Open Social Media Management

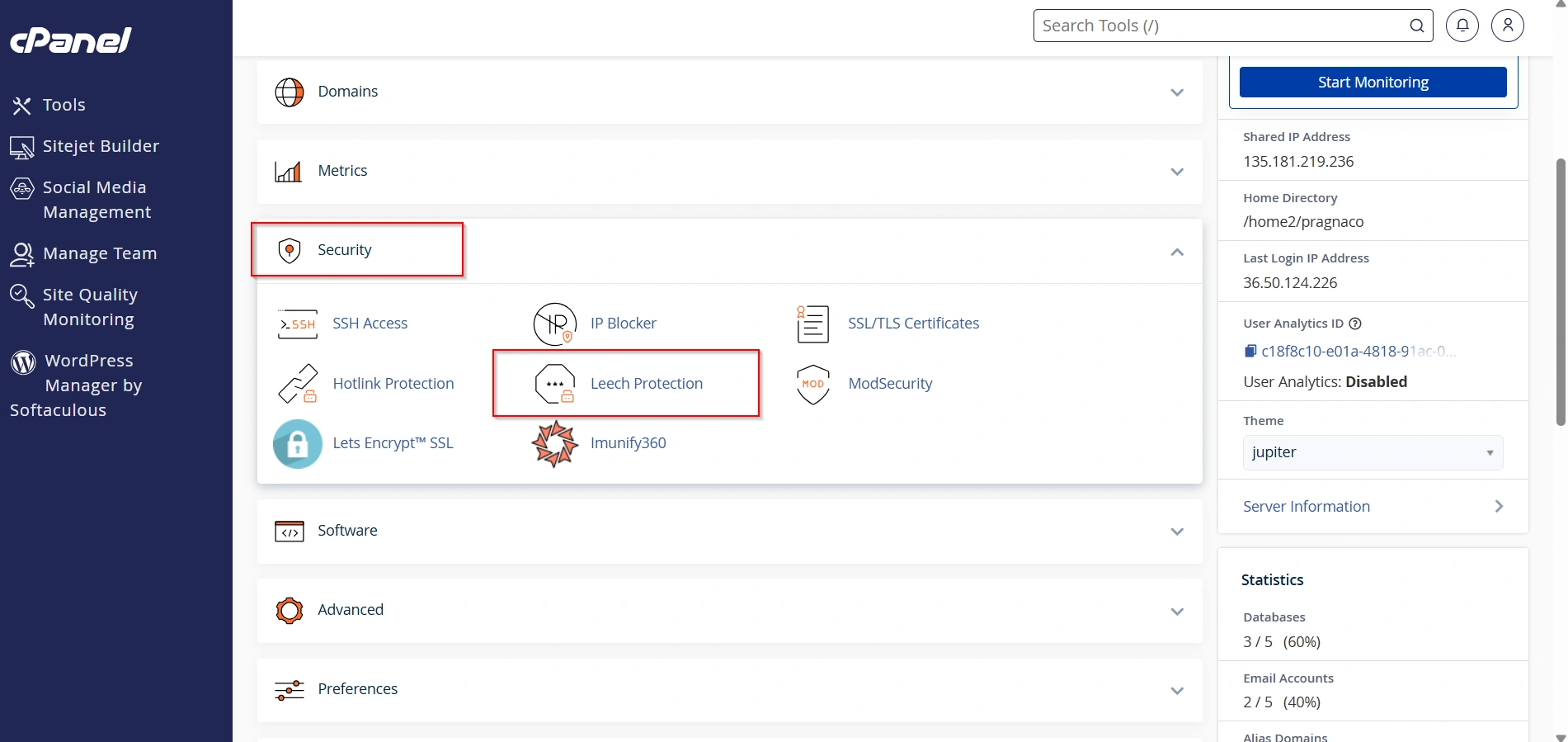(97, 200)
